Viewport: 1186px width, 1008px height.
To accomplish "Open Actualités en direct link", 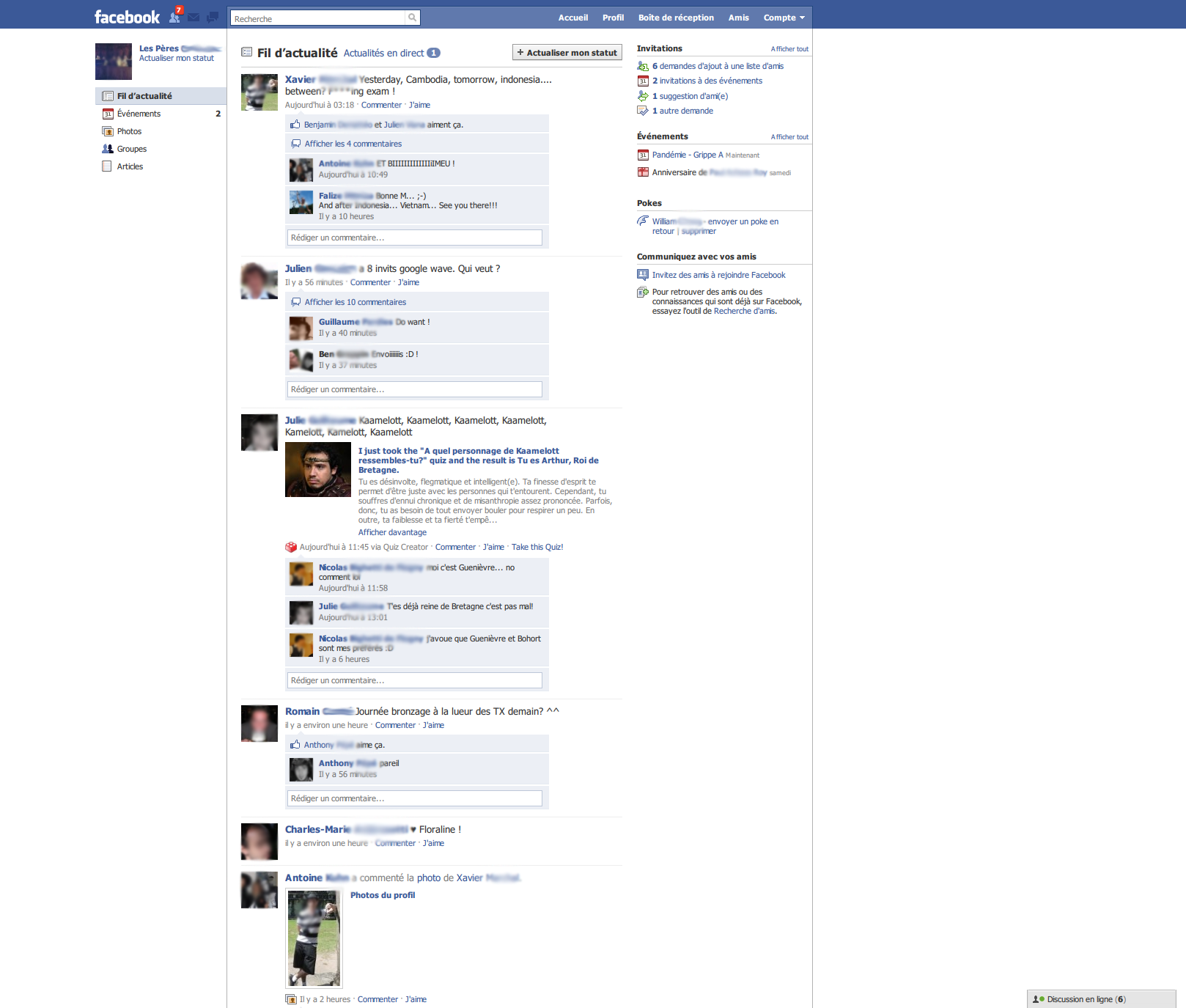I will coord(383,53).
